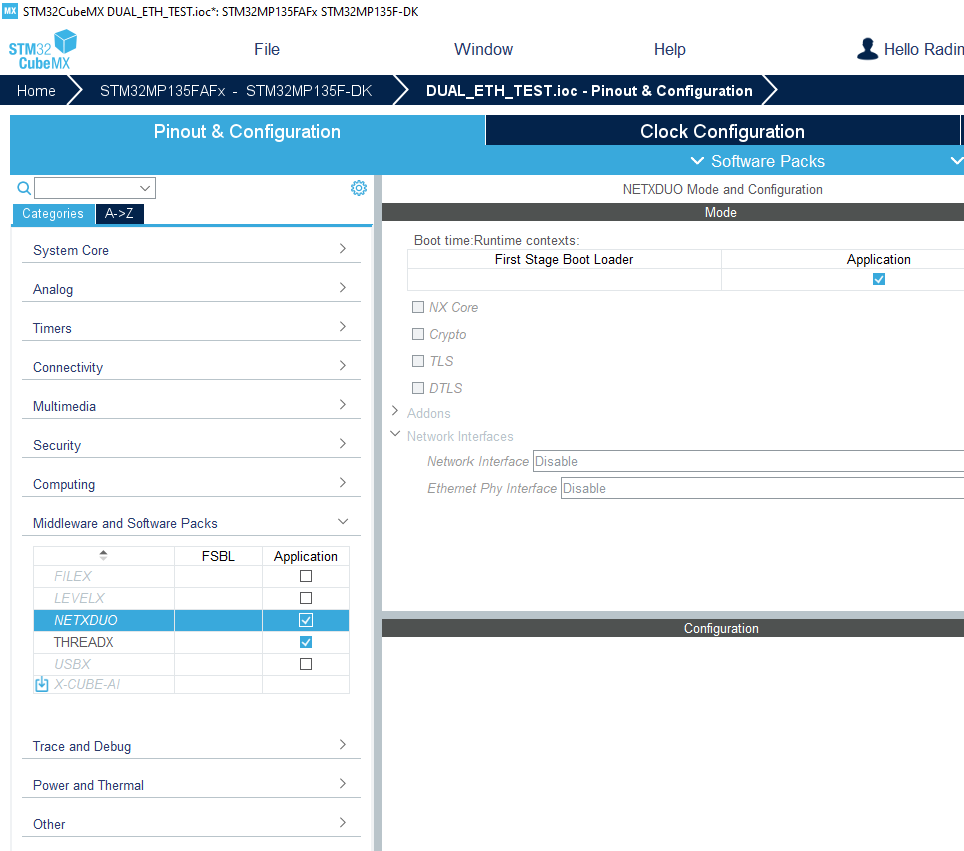Click the Home breadcrumb link
Viewport: 964px width, 851px height.
tap(36, 90)
